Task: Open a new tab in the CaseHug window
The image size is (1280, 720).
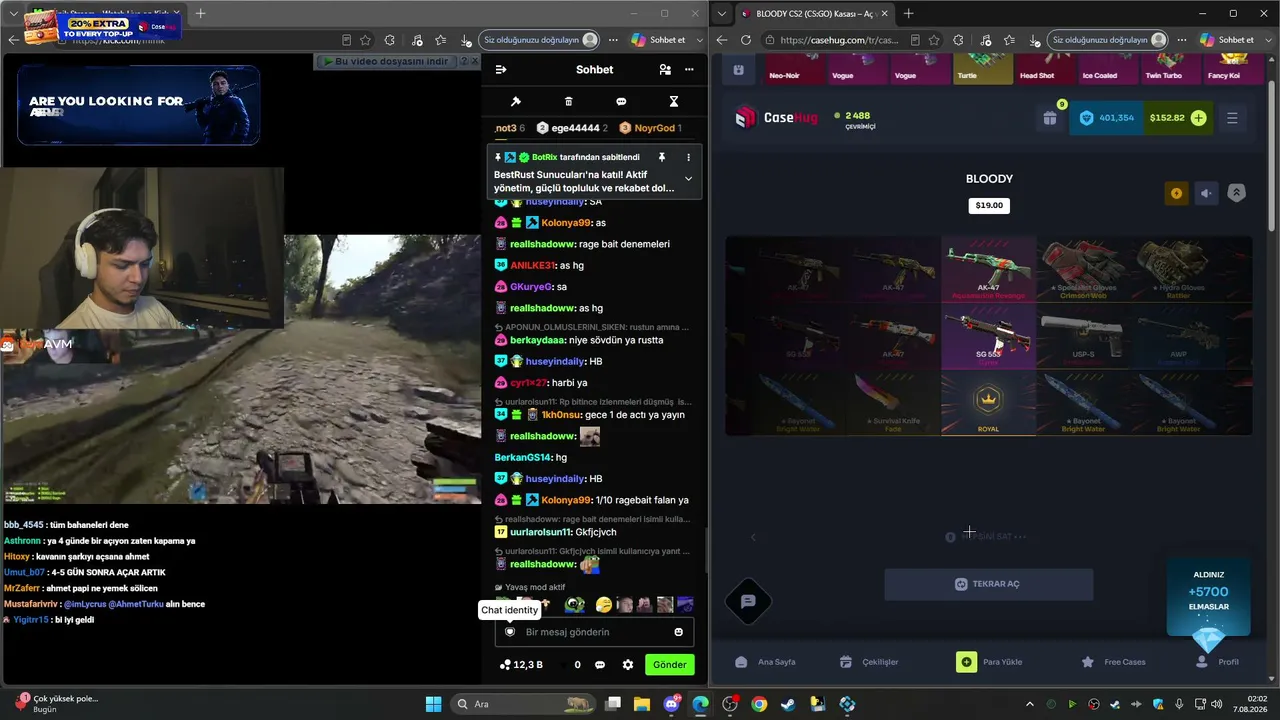Action: 908,14
